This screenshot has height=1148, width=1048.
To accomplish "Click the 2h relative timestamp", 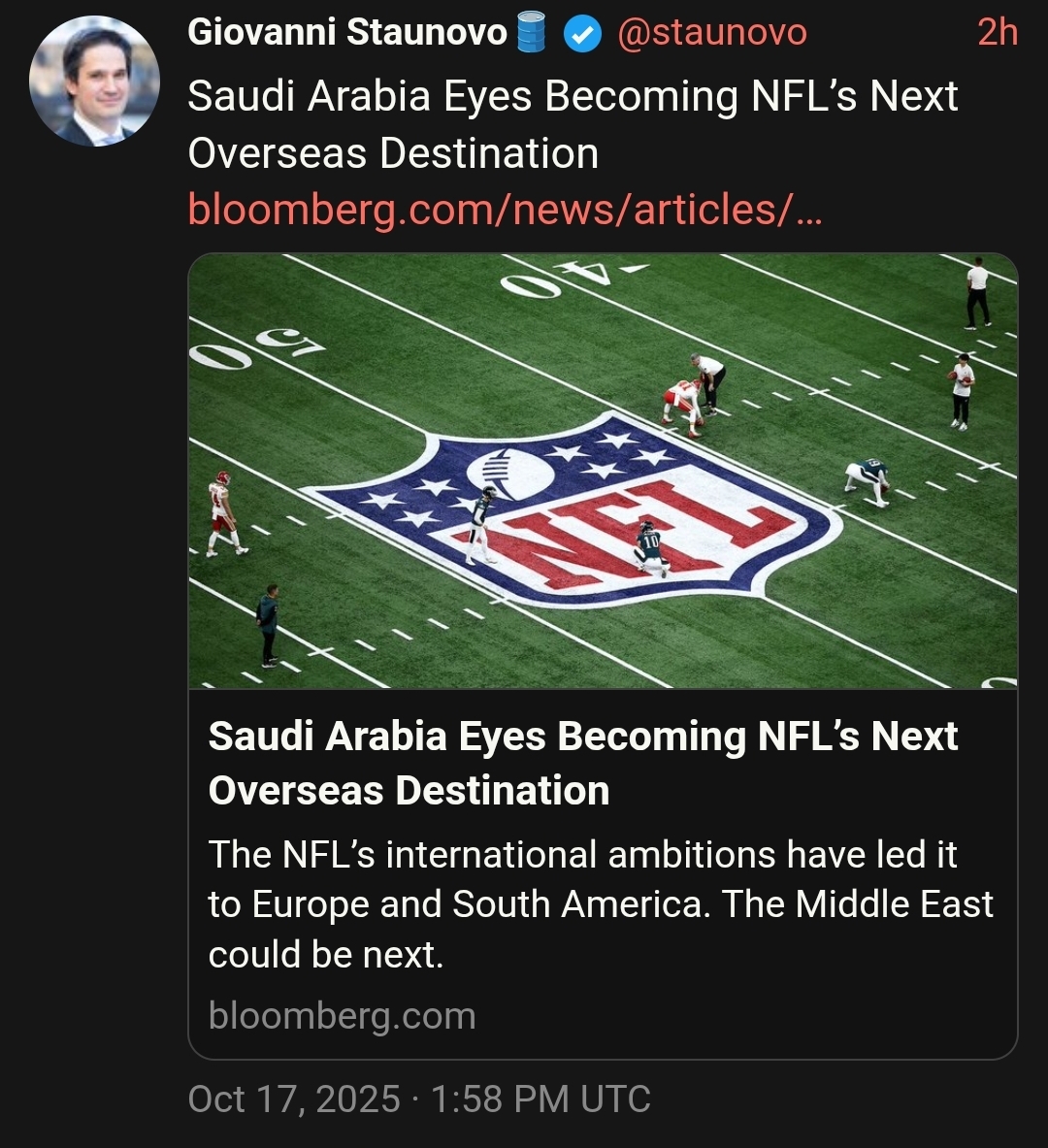I will (x=997, y=33).
